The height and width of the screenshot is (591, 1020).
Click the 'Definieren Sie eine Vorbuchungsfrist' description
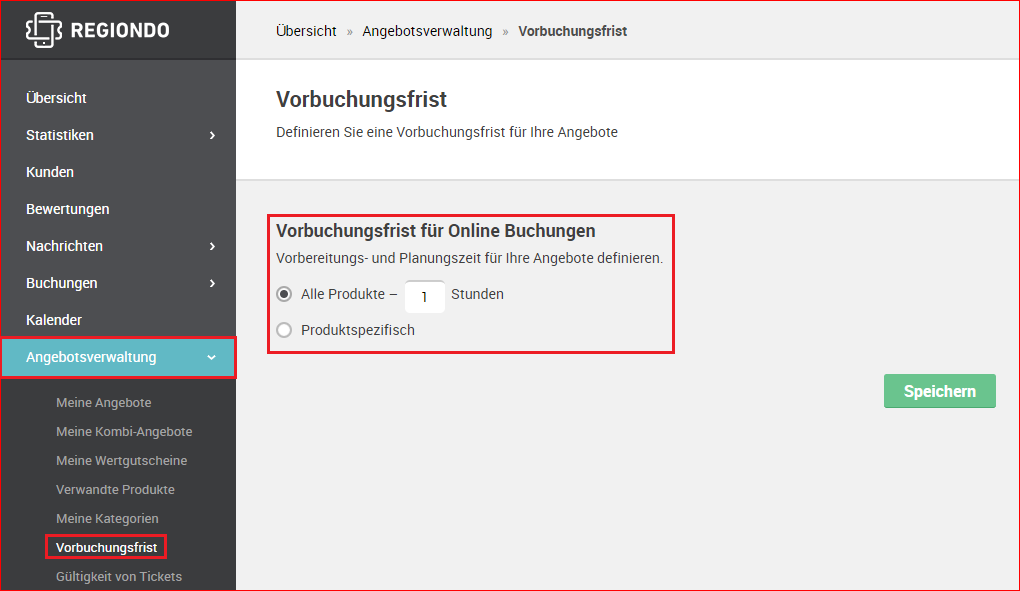[x=447, y=132]
